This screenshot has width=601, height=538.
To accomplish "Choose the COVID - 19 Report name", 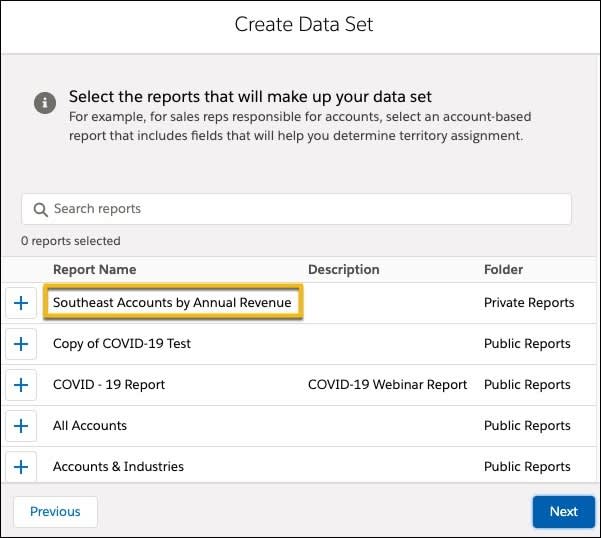I will tap(109, 384).
